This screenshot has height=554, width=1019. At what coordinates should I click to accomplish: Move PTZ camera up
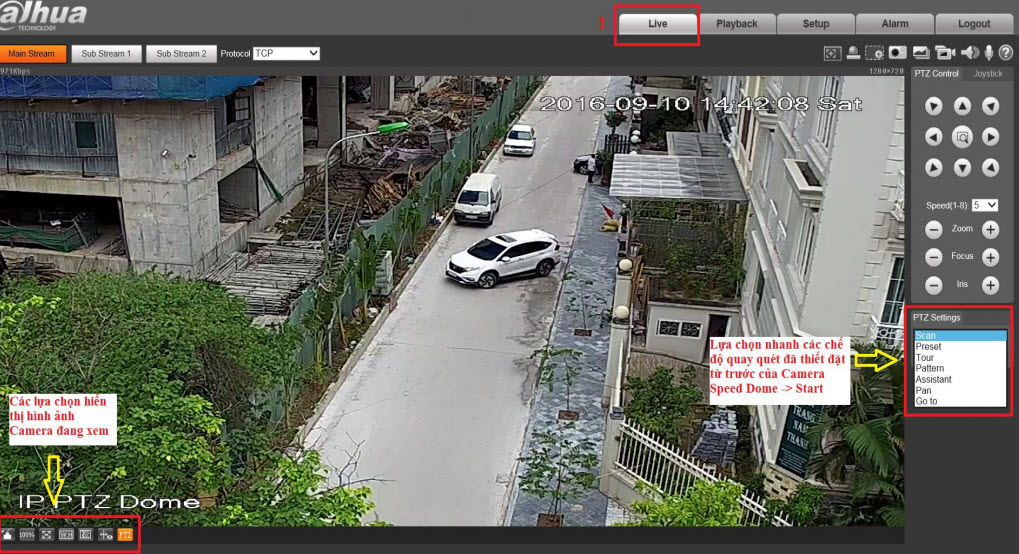click(962, 106)
